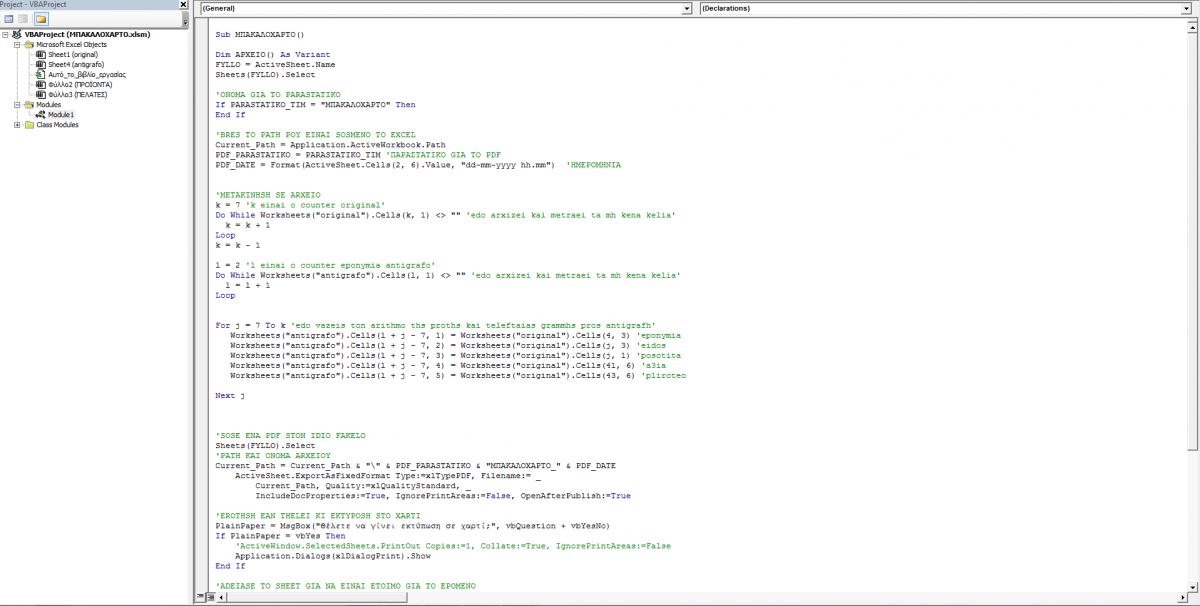Image resolution: width=1200 pixels, height=606 pixels.
Task: Click the line 'Sub ΜΠΑΚΑΛΟΧΑΡΤΟ()'
Action: click(260, 34)
